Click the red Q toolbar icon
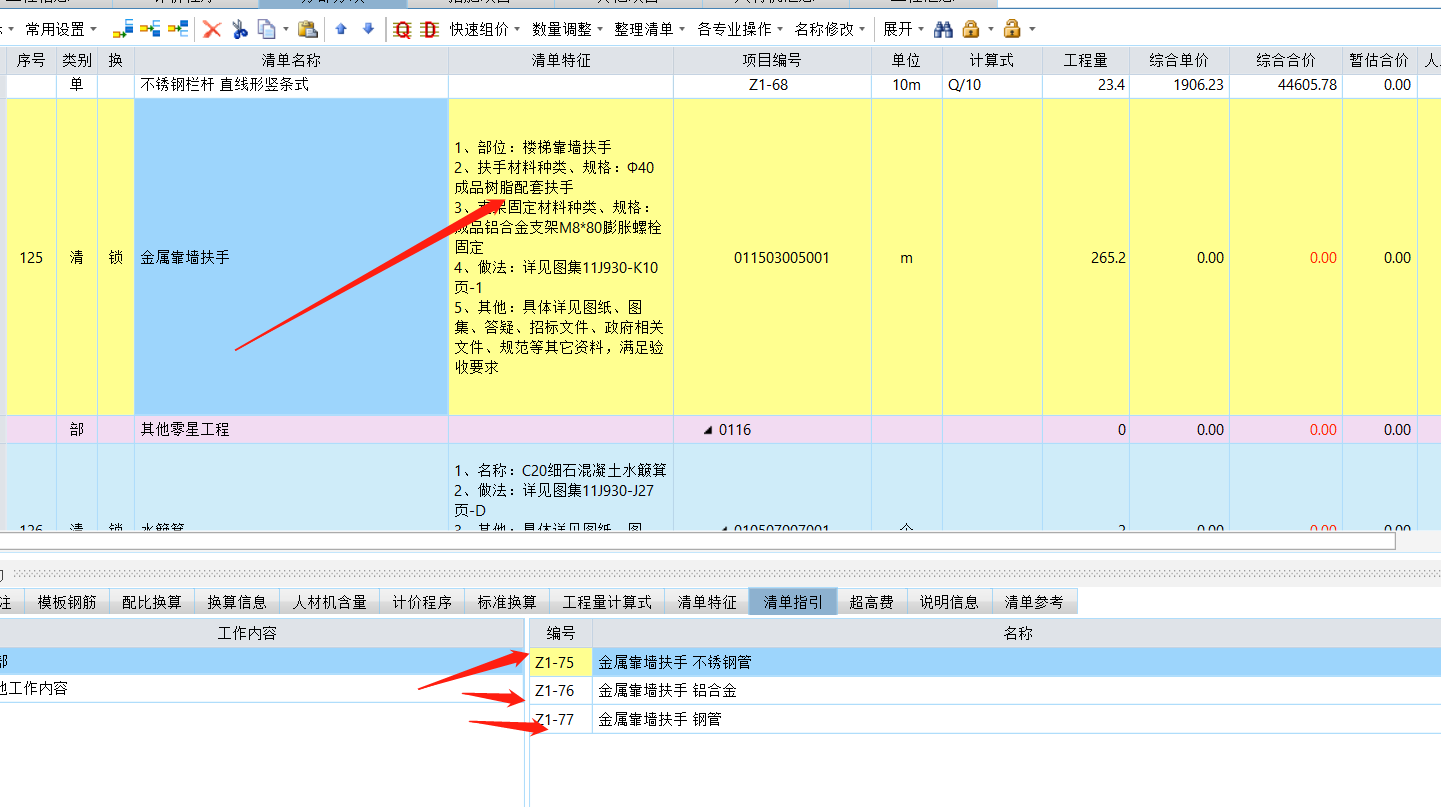This screenshot has height=807, width=1441. 403,29
